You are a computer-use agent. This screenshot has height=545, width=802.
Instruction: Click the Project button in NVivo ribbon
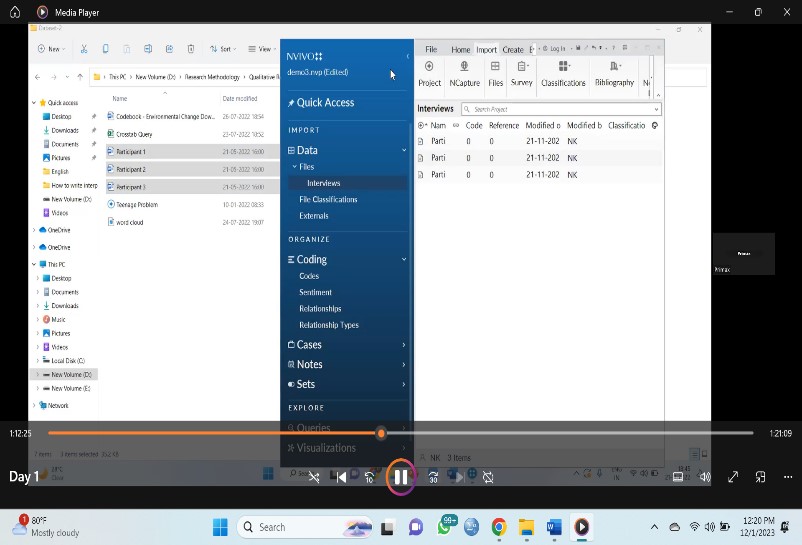pos(429,74)
